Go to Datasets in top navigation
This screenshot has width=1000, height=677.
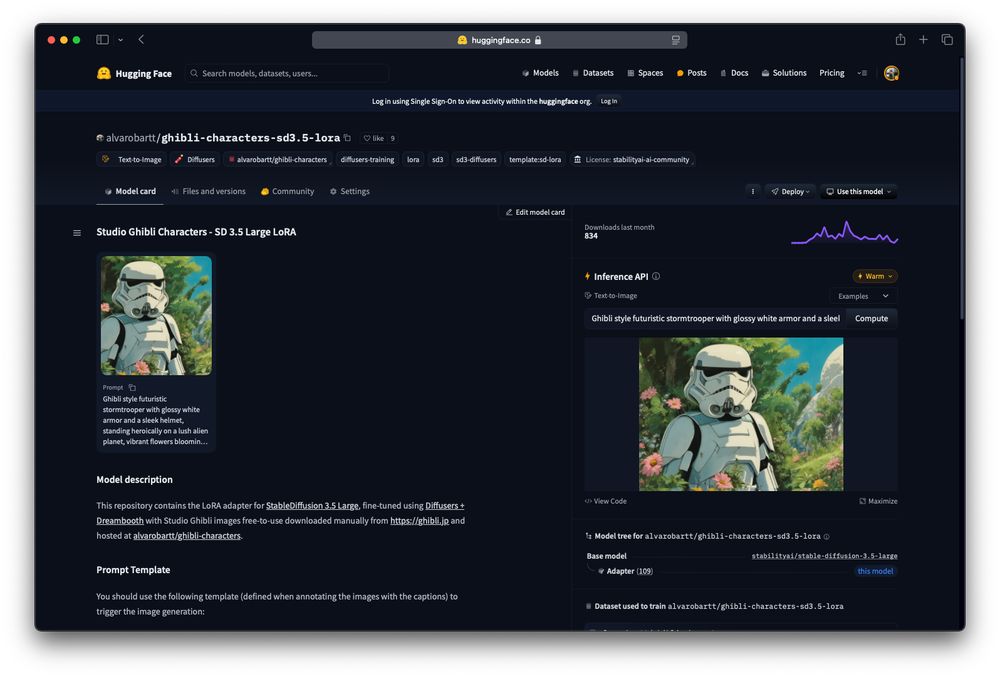point(593,73)
